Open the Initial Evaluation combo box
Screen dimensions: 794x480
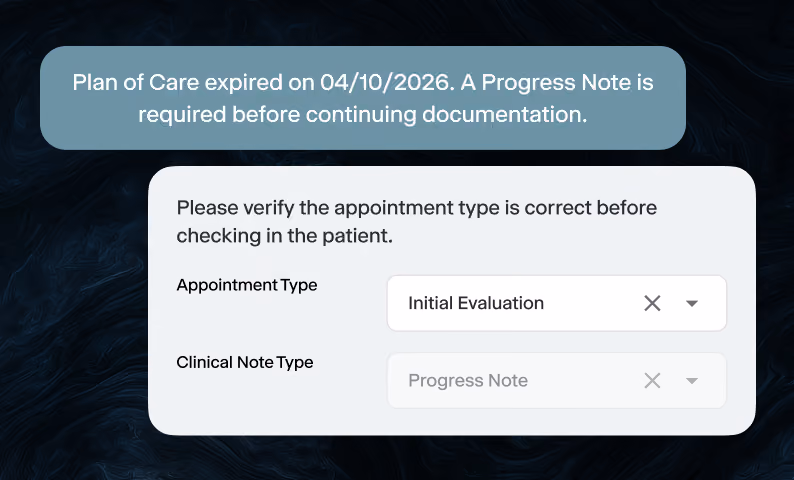point(557,303)
